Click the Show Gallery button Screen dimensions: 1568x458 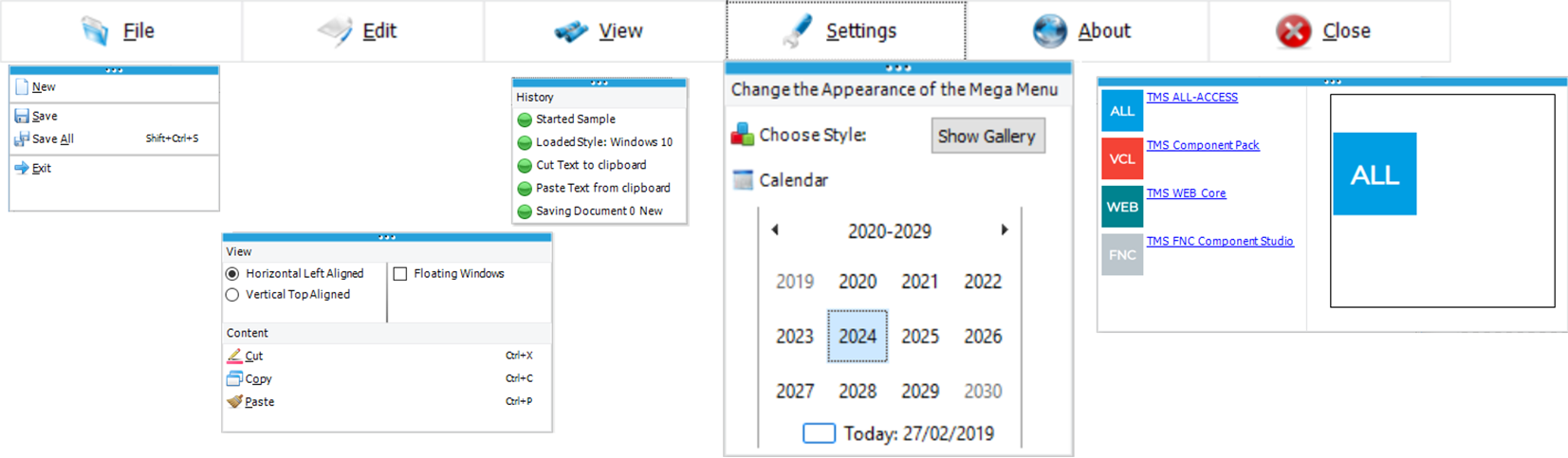[x=987, y=136]
